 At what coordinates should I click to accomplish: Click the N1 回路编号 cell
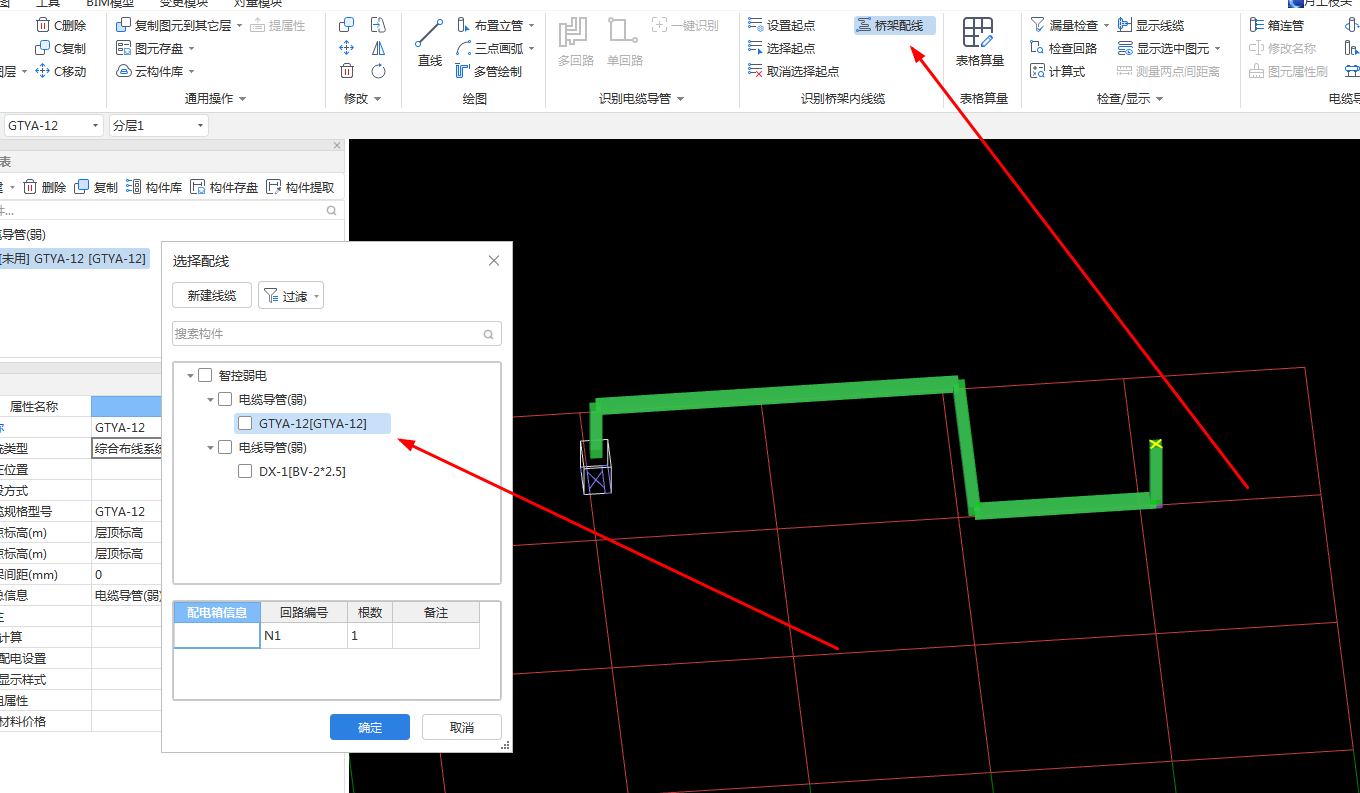point(303,636)
